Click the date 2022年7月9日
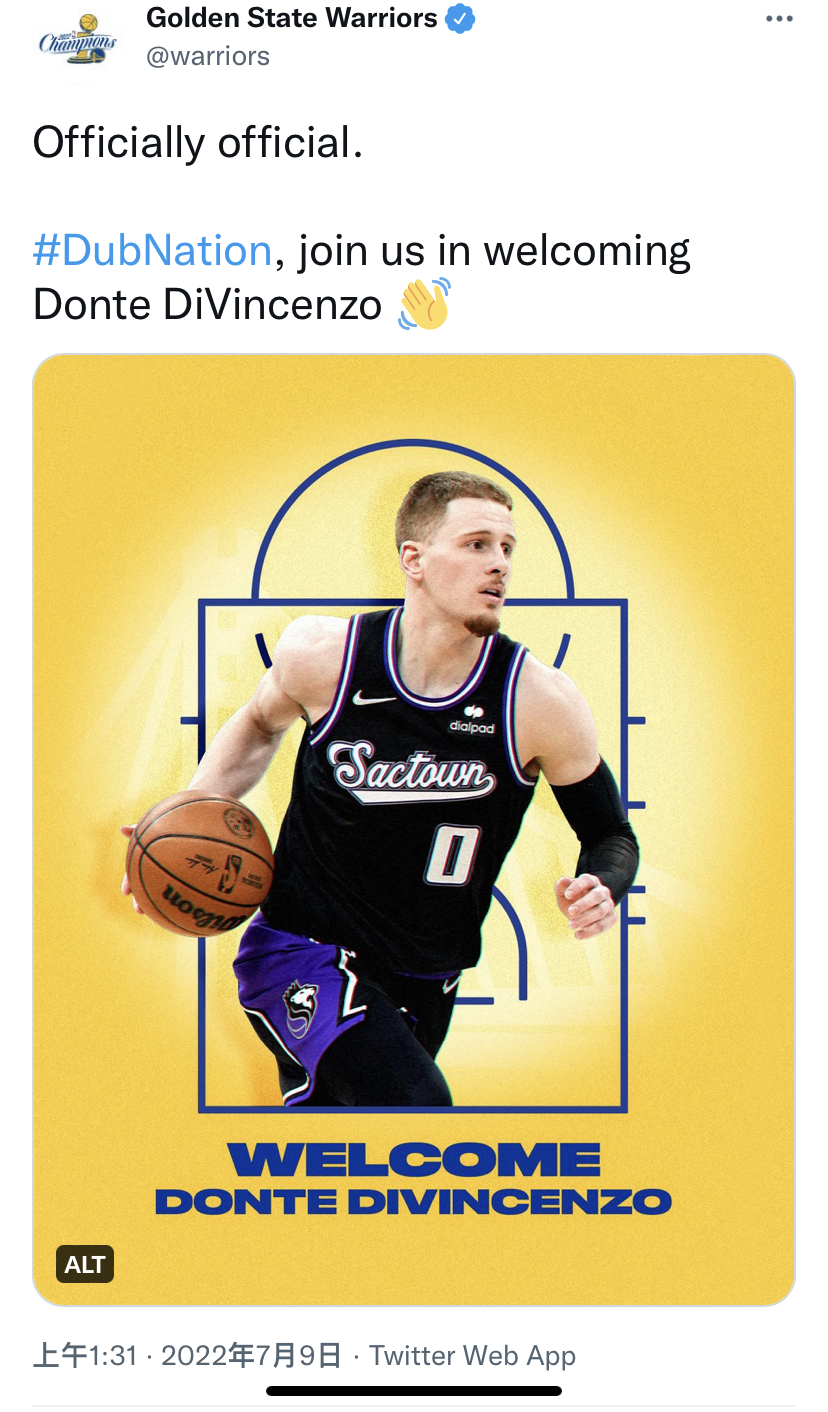Viewport: 828px width, 1412px height. click(x=252, y=1356)
